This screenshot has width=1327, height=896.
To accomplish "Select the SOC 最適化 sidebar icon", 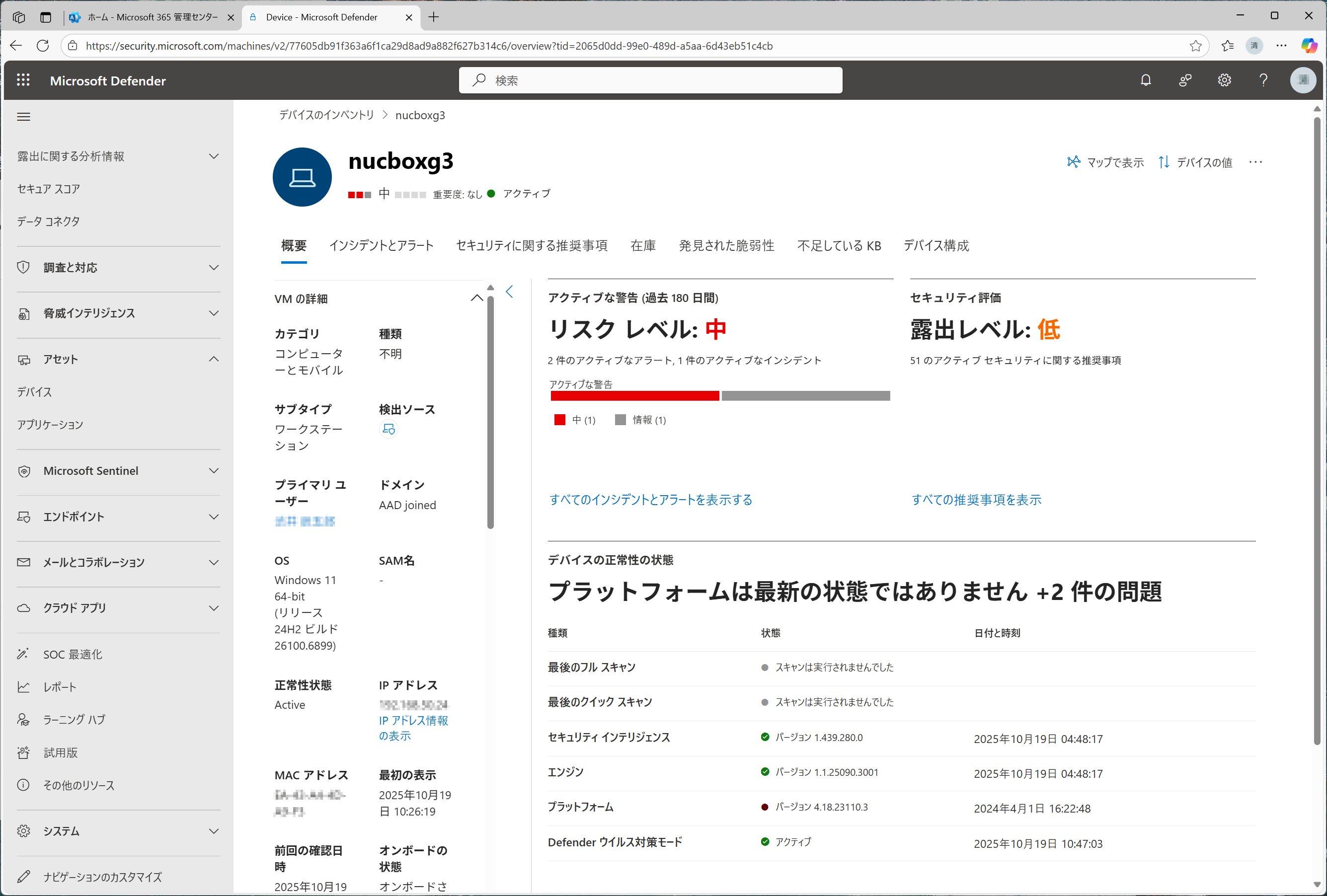I will click(x=23, y=654).
